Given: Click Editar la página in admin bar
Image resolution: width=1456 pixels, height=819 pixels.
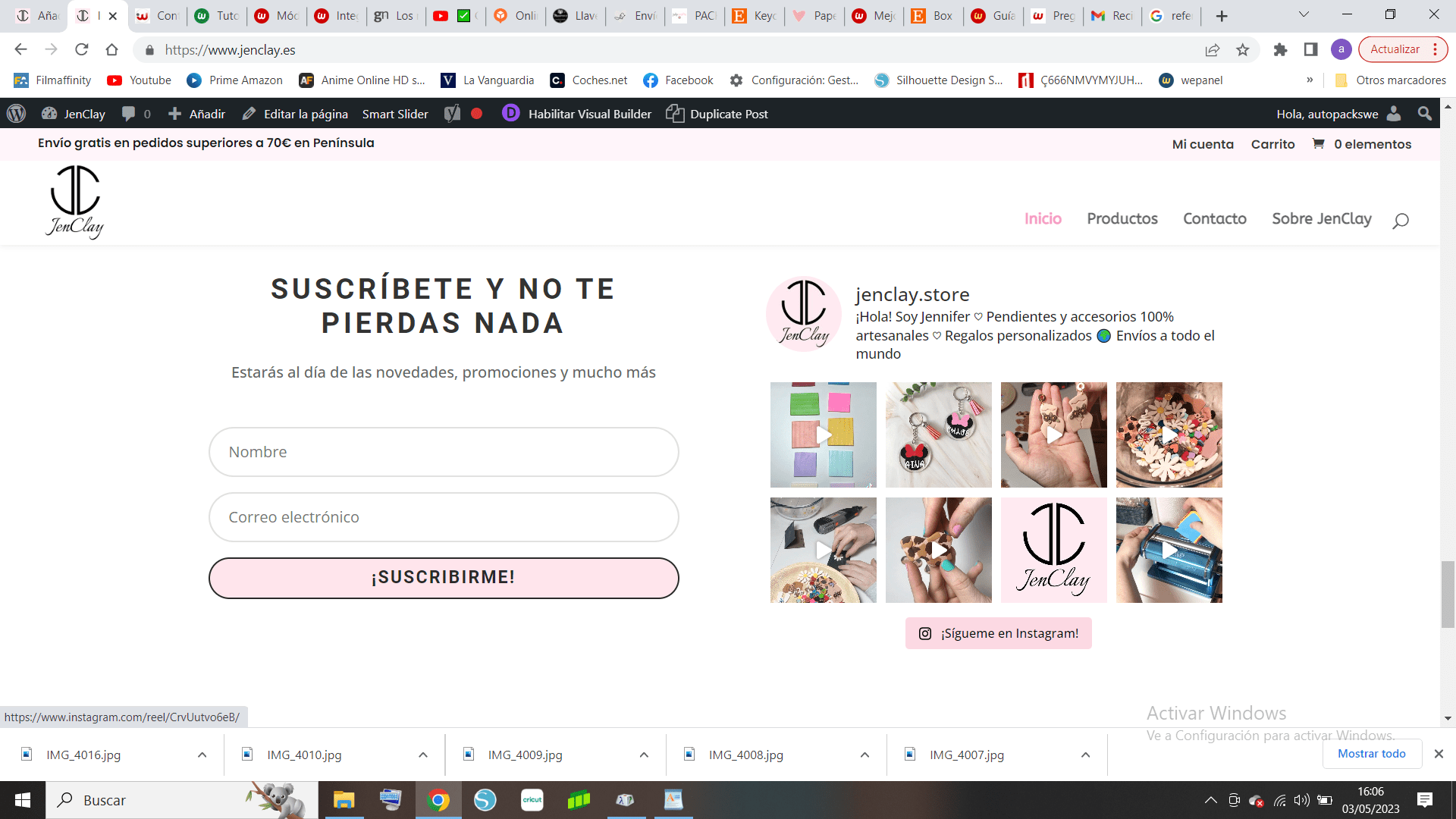Looking at the screenshot, I should 295,114.
